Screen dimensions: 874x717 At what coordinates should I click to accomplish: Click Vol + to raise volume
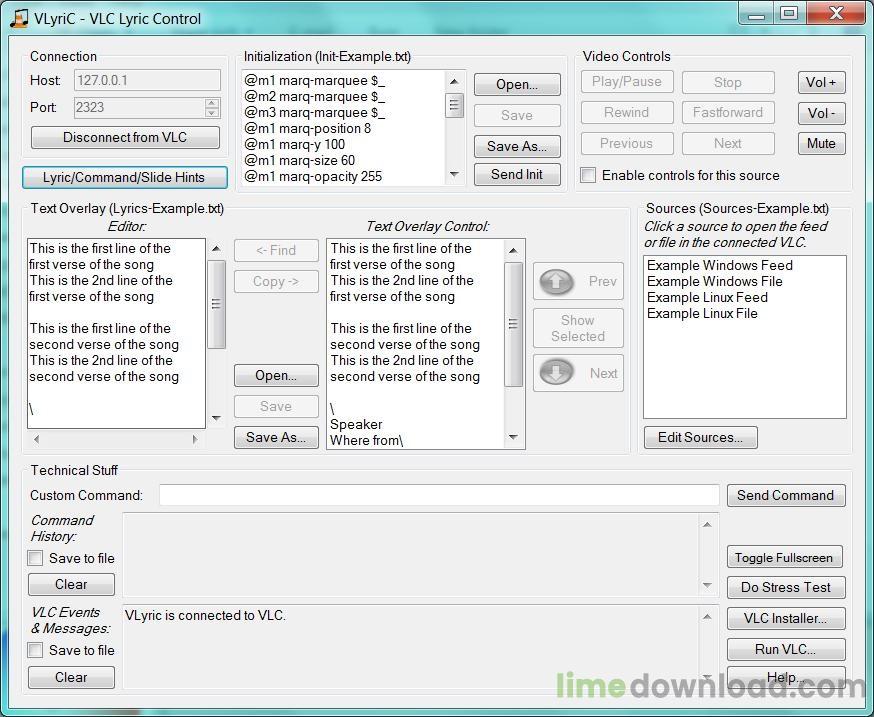[821, 83]
